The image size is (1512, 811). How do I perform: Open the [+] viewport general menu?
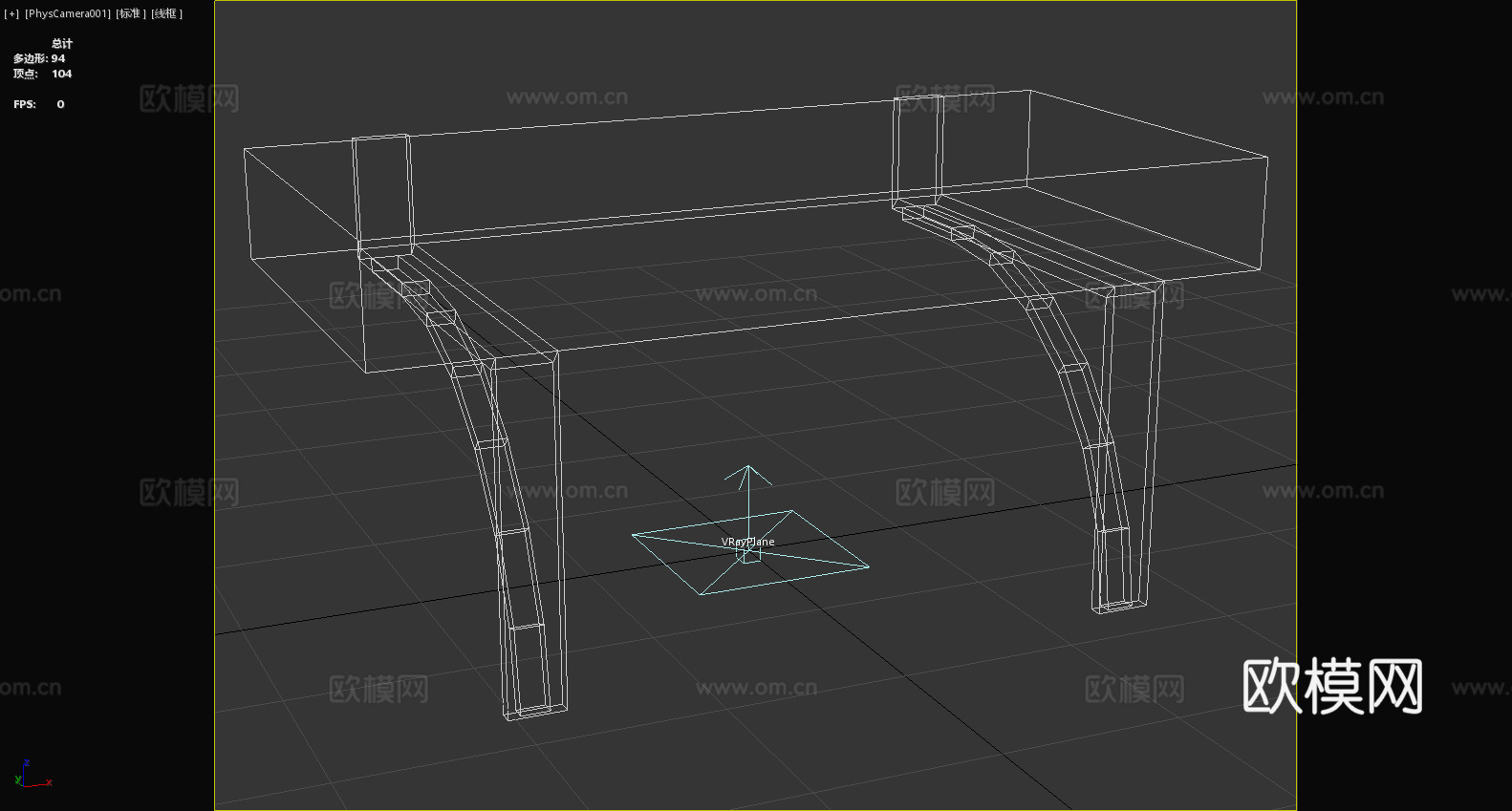click(x=11, y=13)
